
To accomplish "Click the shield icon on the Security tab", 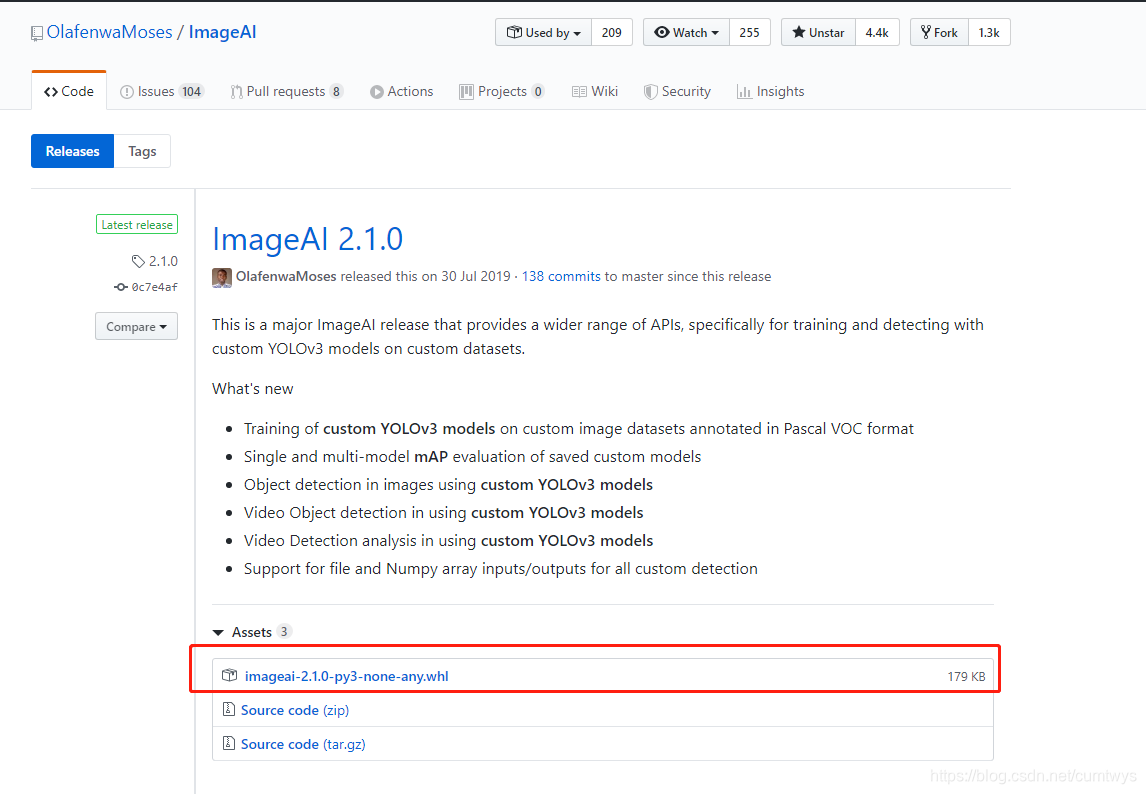I will (x=650, y=91).
